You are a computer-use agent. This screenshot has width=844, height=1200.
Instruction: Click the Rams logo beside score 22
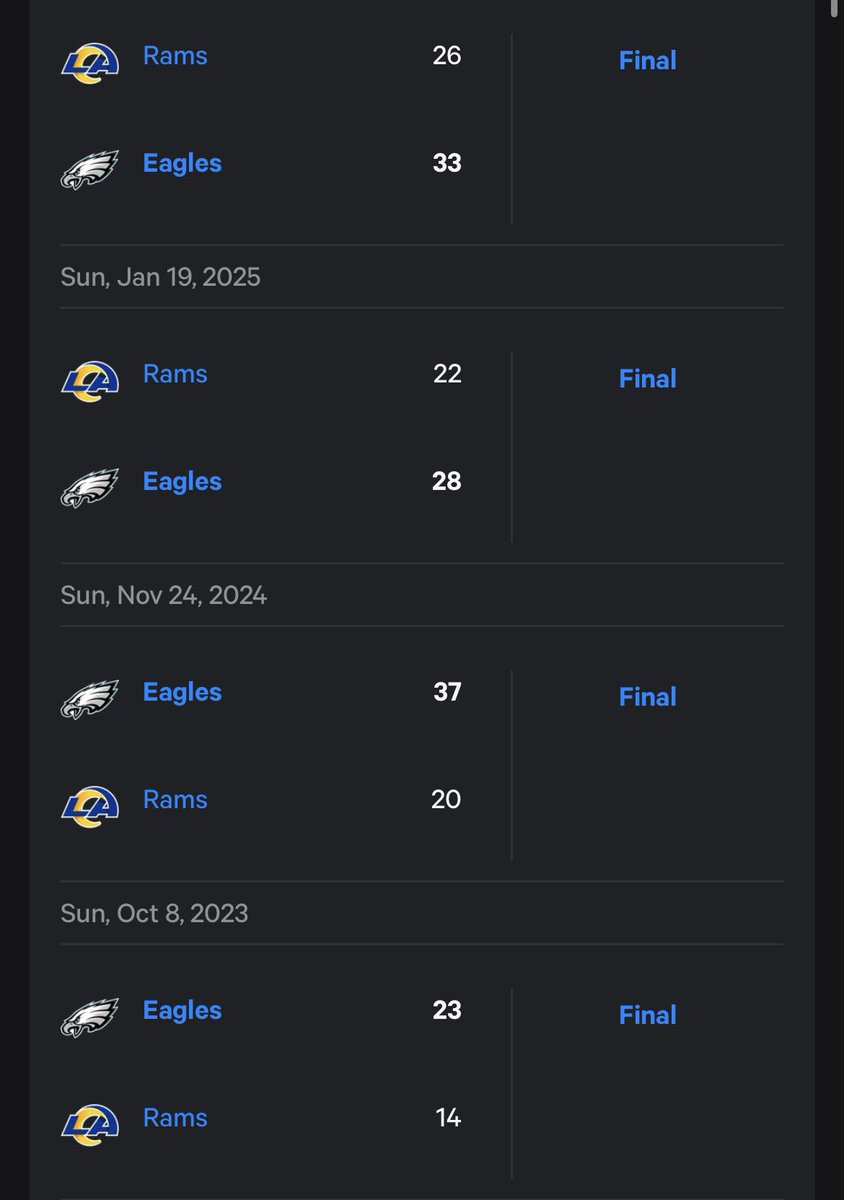coord(90,380)
